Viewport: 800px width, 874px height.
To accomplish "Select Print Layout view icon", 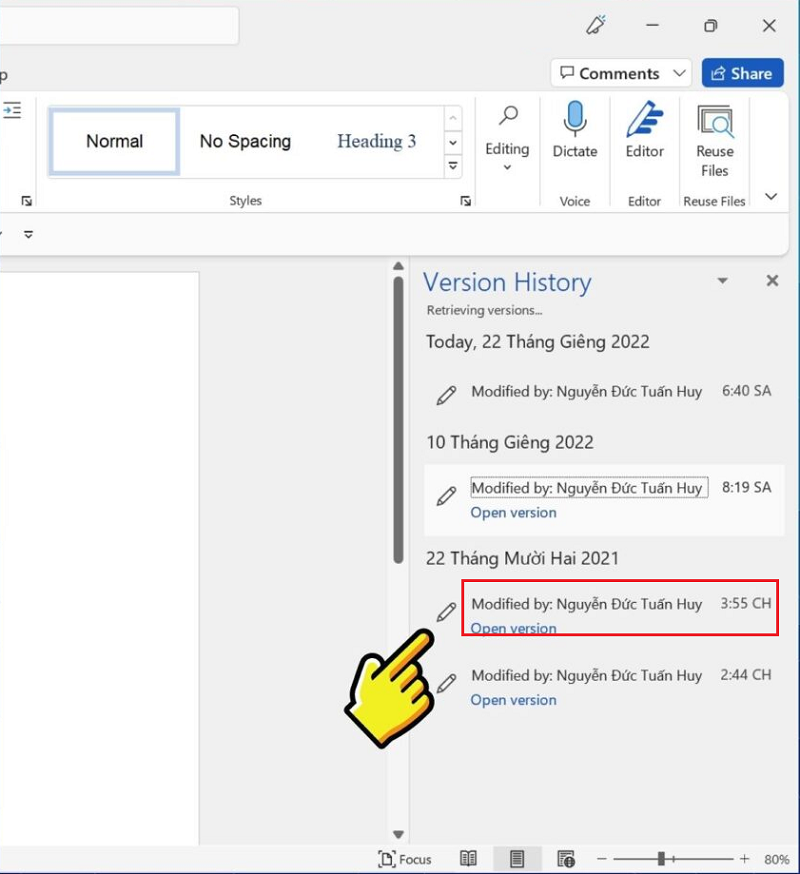I will click(x=517, y=859).
